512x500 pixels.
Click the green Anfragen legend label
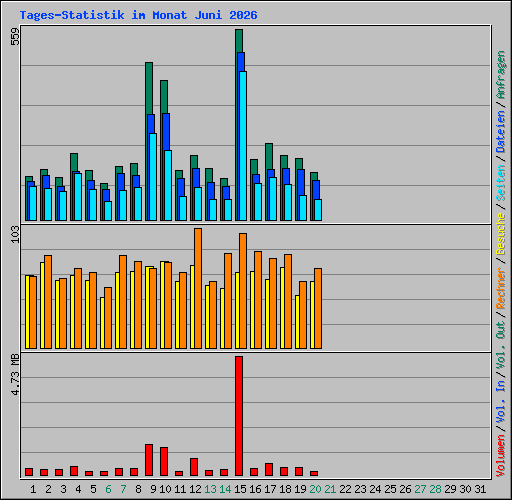tap(501, 75)
